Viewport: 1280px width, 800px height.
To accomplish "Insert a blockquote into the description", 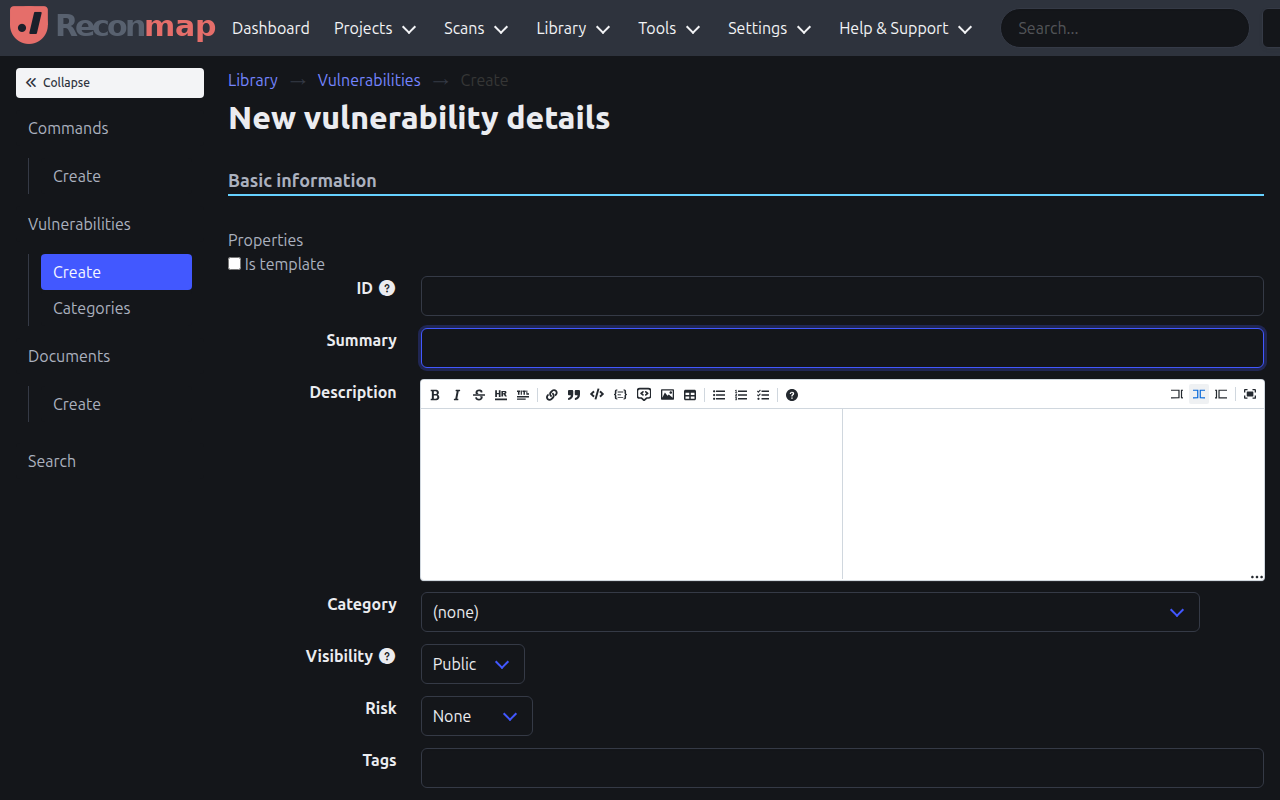I will (574, 394).
